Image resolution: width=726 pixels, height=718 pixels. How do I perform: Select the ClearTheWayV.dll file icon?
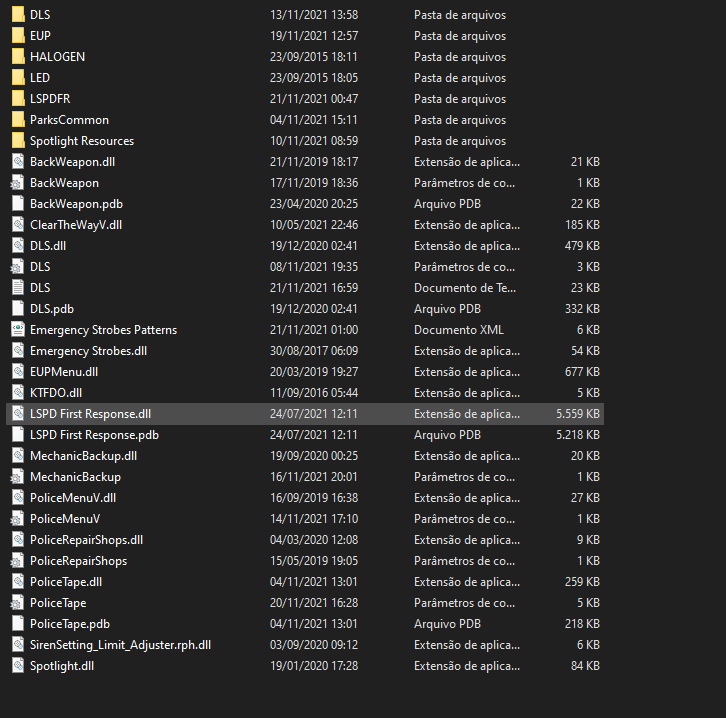18,225
